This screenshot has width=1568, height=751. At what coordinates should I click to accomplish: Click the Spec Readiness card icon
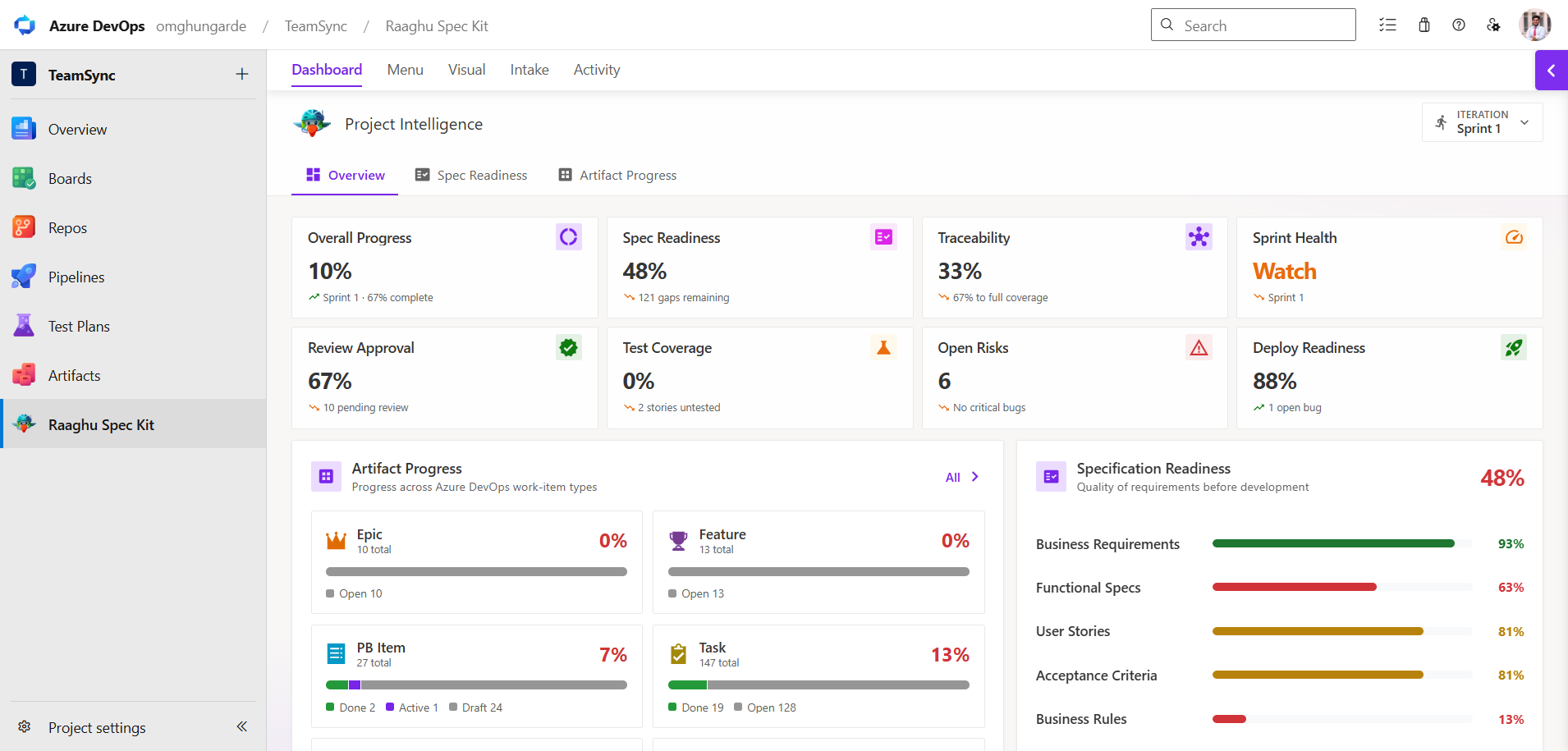(x=883, y=237)
